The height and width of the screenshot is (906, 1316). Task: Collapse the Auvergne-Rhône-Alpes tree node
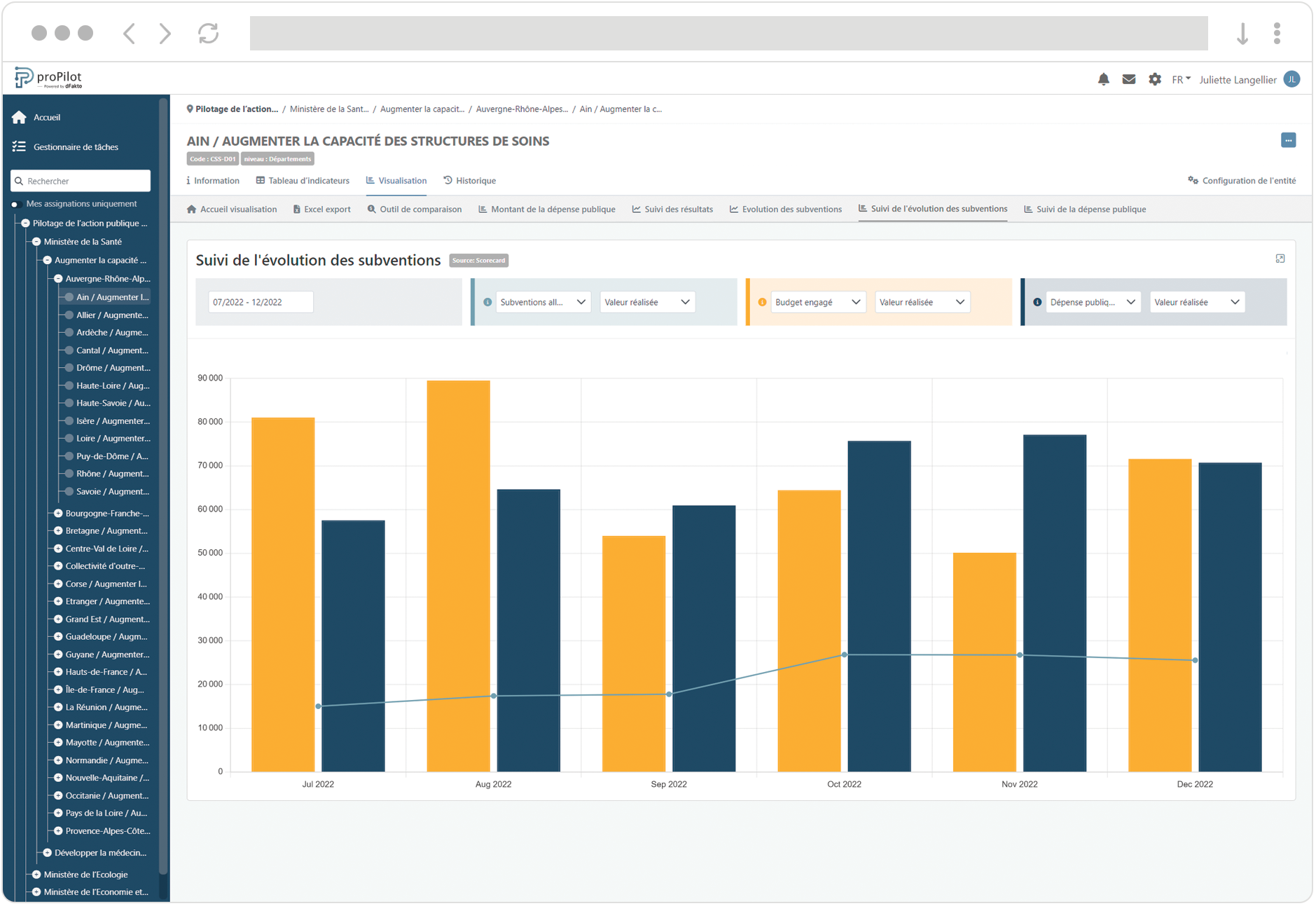pos(57,278)
